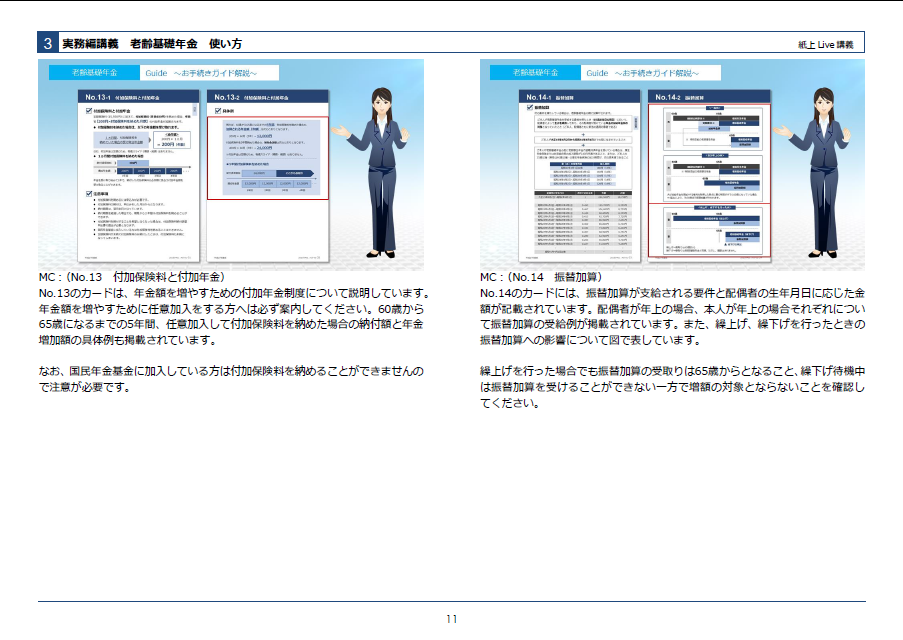
Task: Click the 注意事項 checkbox on card No.13-1
Action: pos(86,193)
